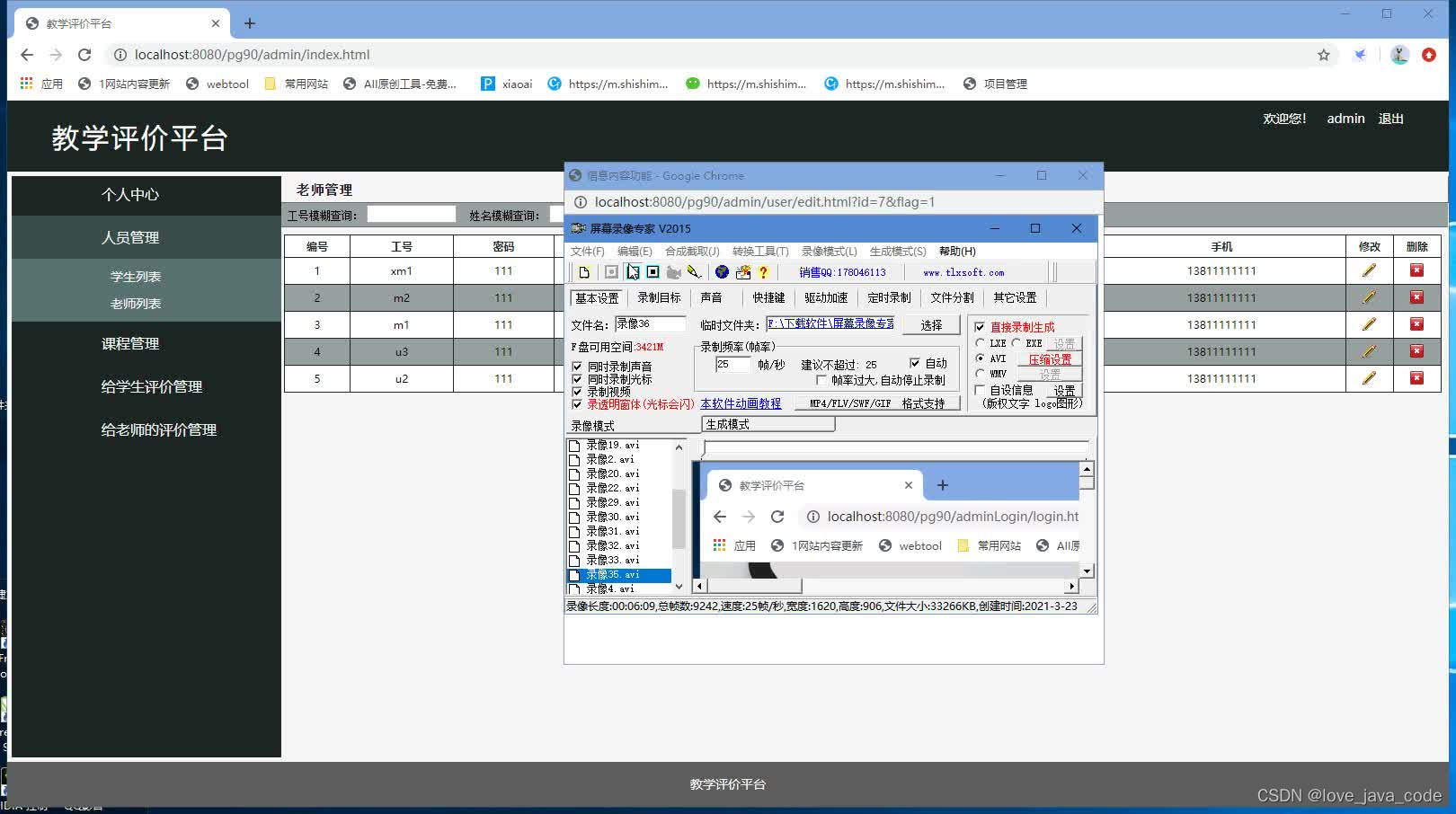
Task: Enable 帧率过大,自动停止录制 checkbox
Action: point(821,380)
